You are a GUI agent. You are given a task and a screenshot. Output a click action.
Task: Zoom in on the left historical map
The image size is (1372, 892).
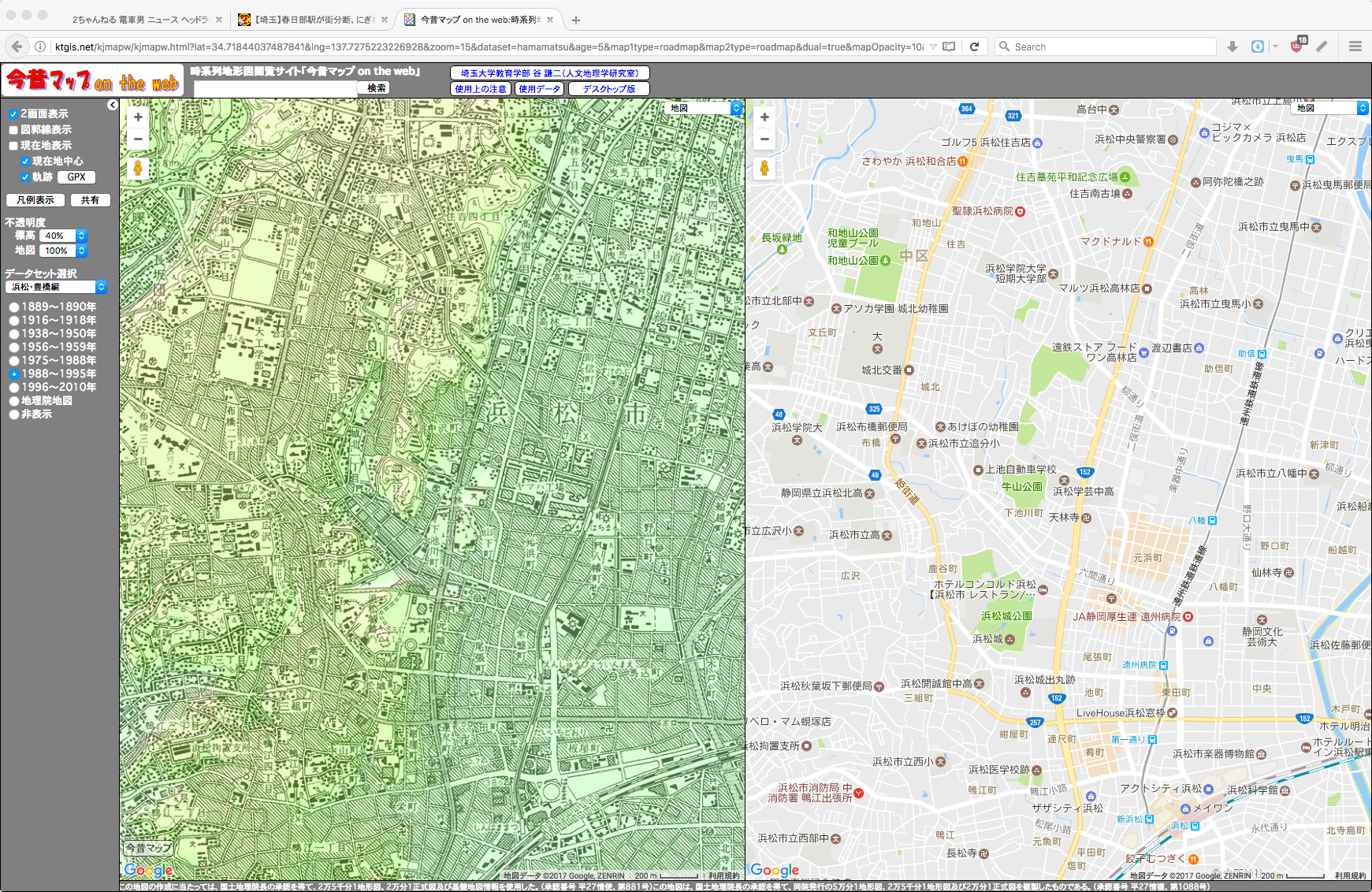[x=138, y=117]
